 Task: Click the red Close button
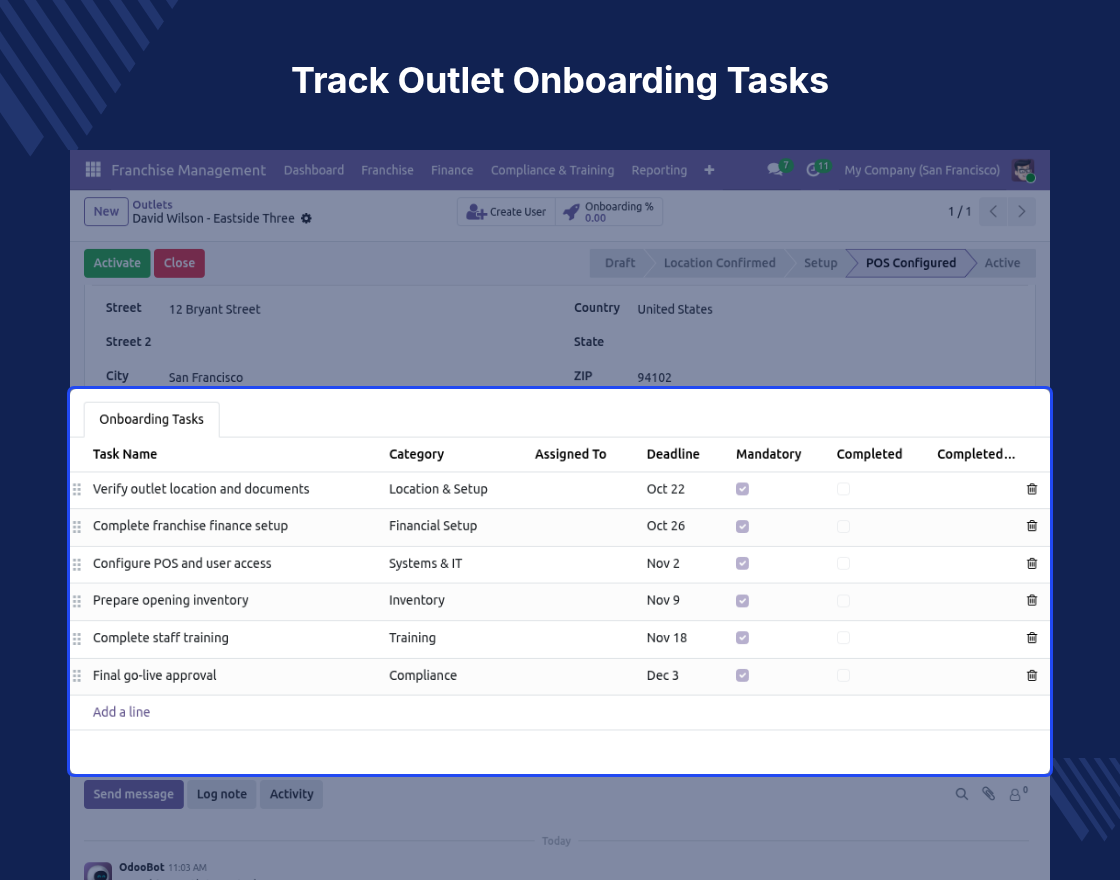coord(179,263)
